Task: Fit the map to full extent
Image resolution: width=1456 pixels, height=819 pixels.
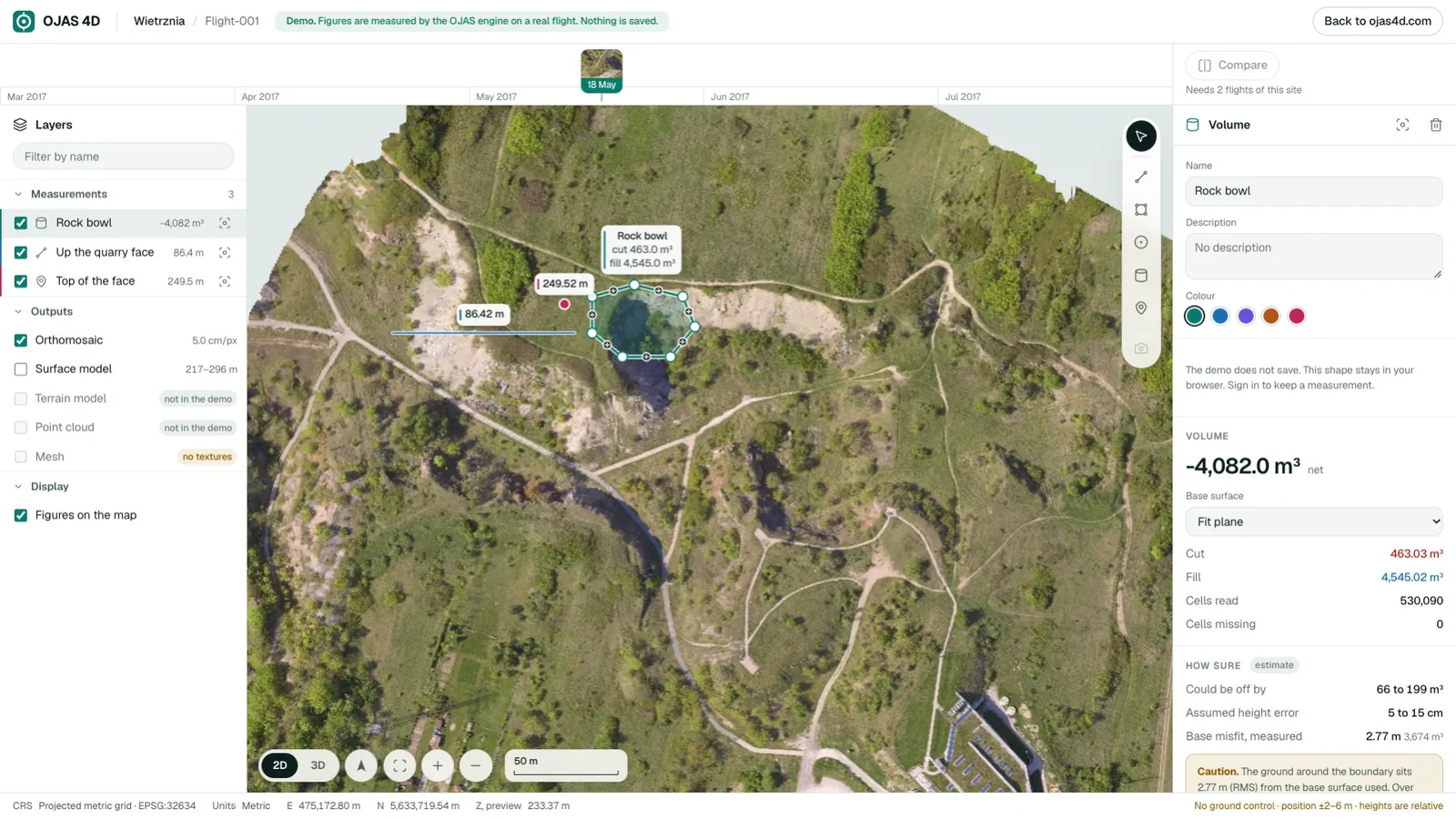Action: 399,766
